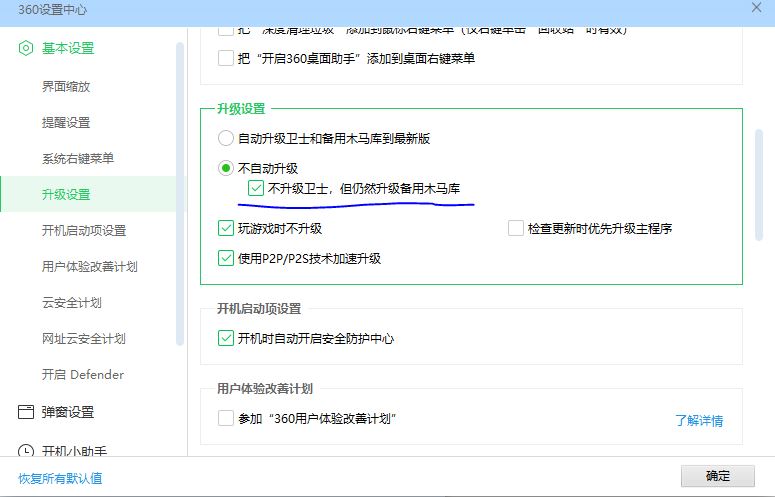Viewport: 775px width, 497px height.
Task: Click the 开机启动项设置 section heading in content
Action: tap(259, 309)
